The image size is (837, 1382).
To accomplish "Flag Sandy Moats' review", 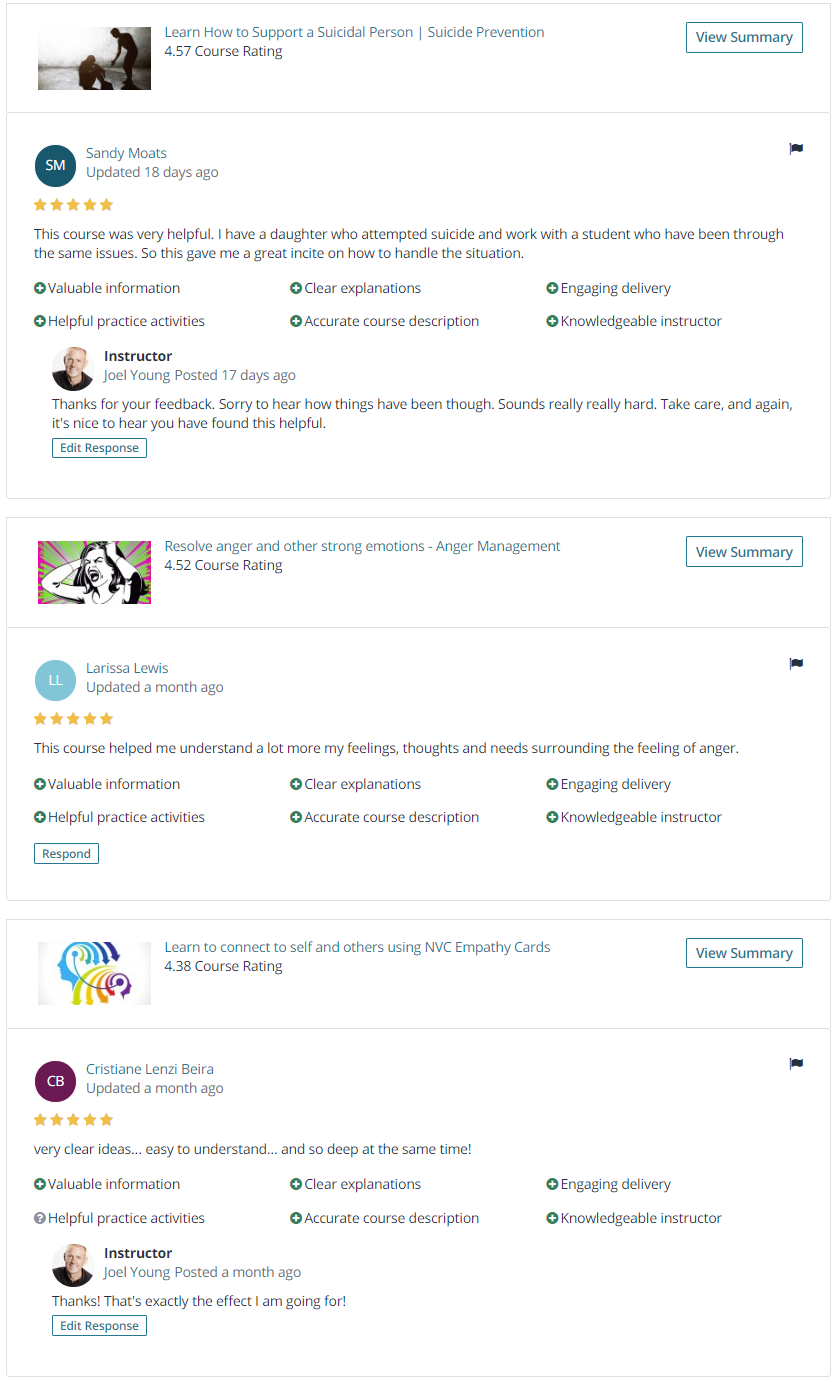I will click(x=796, y=149).
